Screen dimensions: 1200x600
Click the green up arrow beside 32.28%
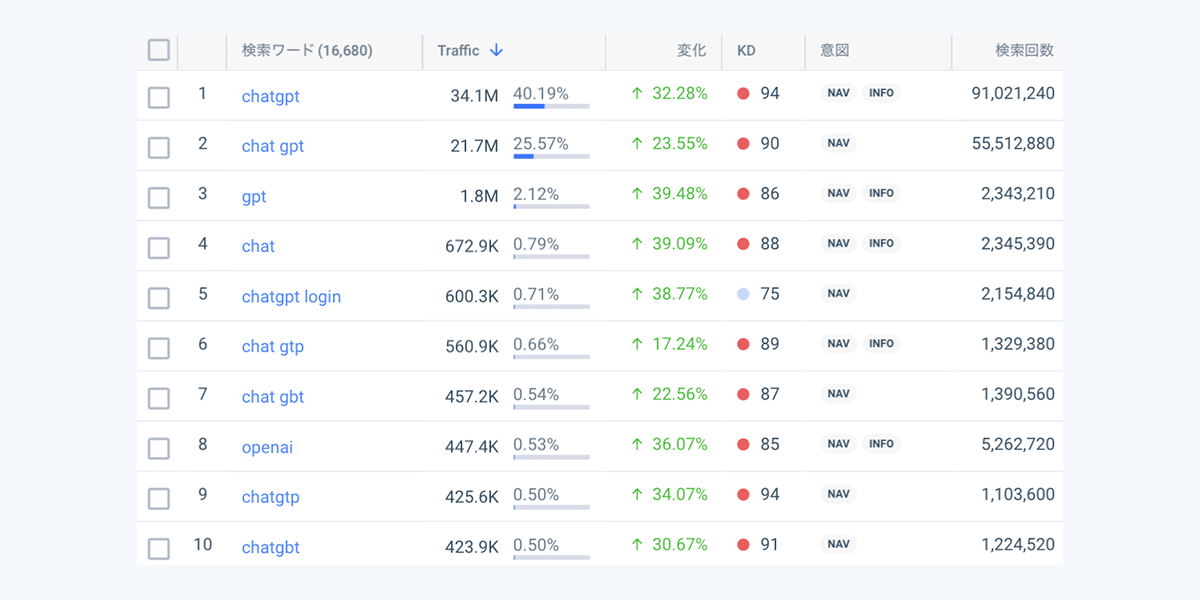[637, 93]
